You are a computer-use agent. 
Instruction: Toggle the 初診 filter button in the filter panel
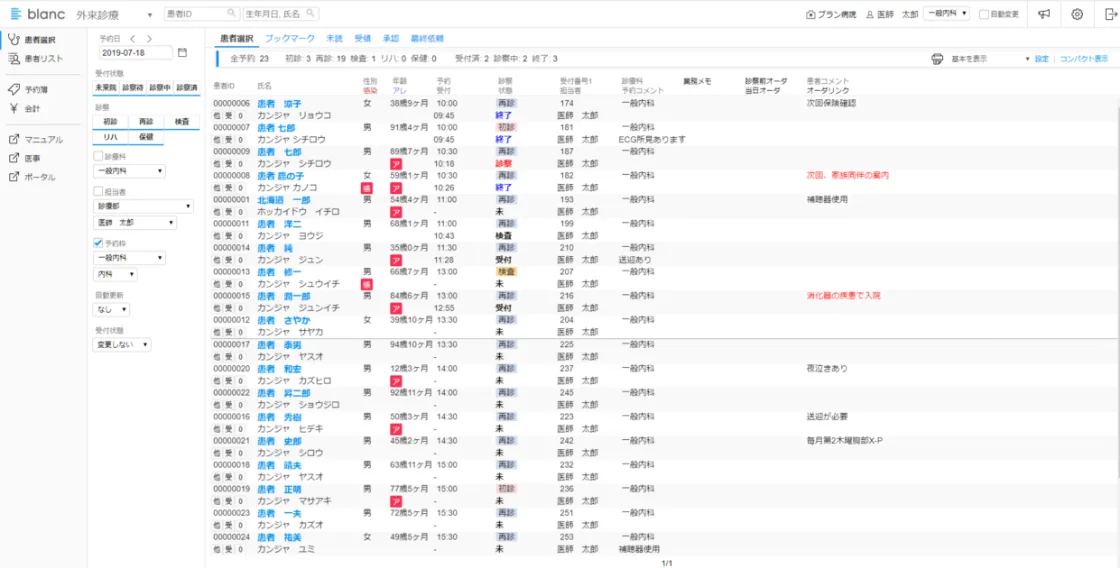pyautogui.click(x=111, y=121)
